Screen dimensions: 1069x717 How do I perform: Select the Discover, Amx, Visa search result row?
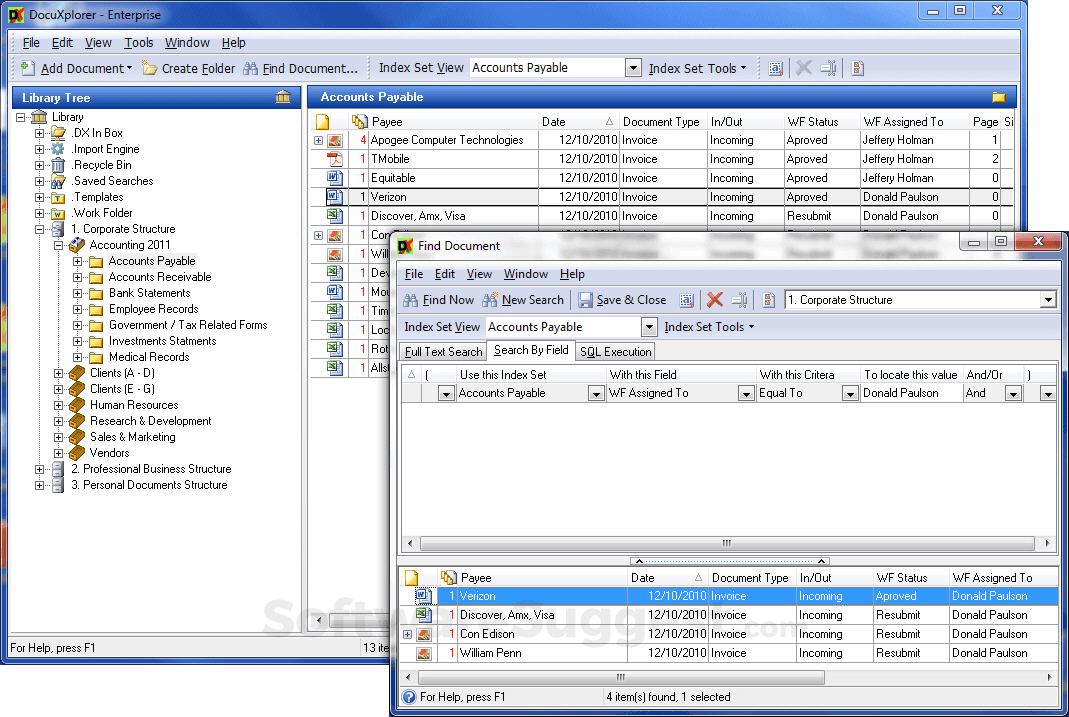(x=507, y=615)
